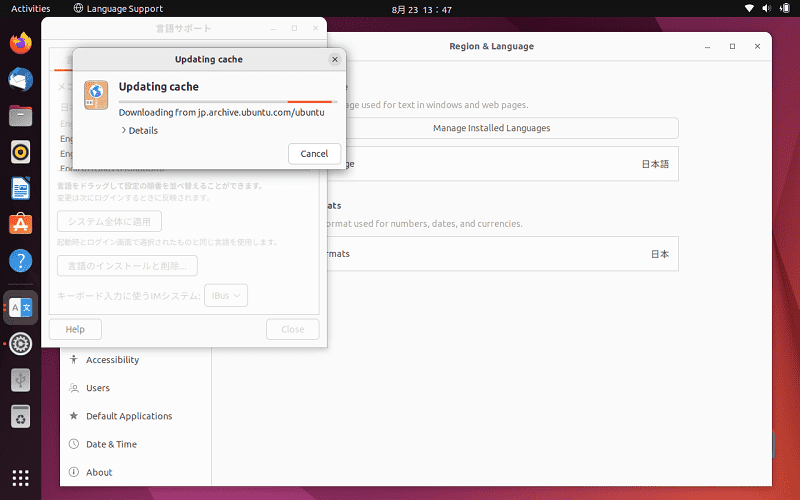
Task: Open Rhythmbox music player icon
Action: coord(20,152)
